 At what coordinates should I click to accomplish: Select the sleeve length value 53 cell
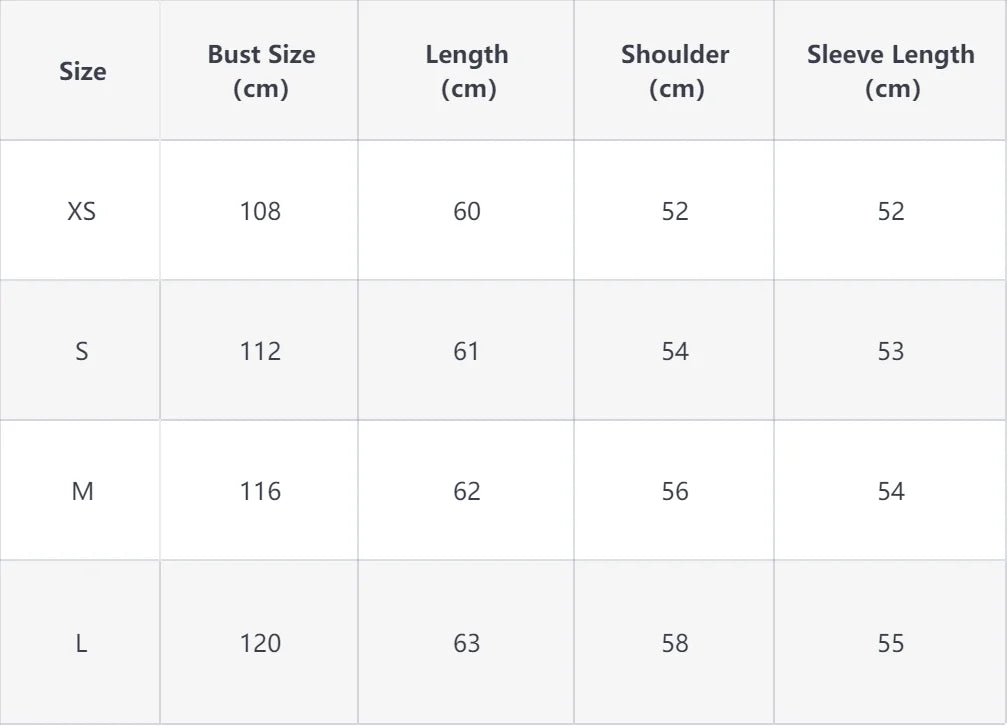[x=891, y=351]
